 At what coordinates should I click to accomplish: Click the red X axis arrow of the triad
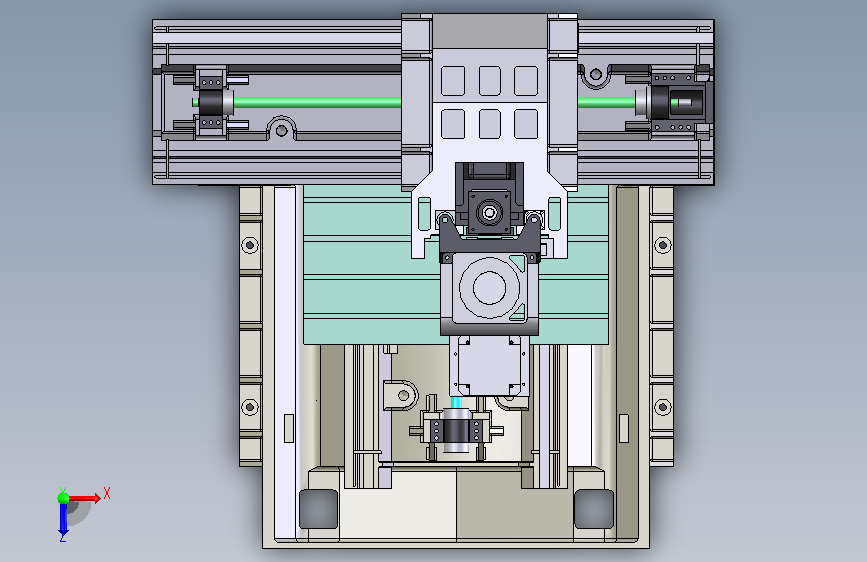84,498
